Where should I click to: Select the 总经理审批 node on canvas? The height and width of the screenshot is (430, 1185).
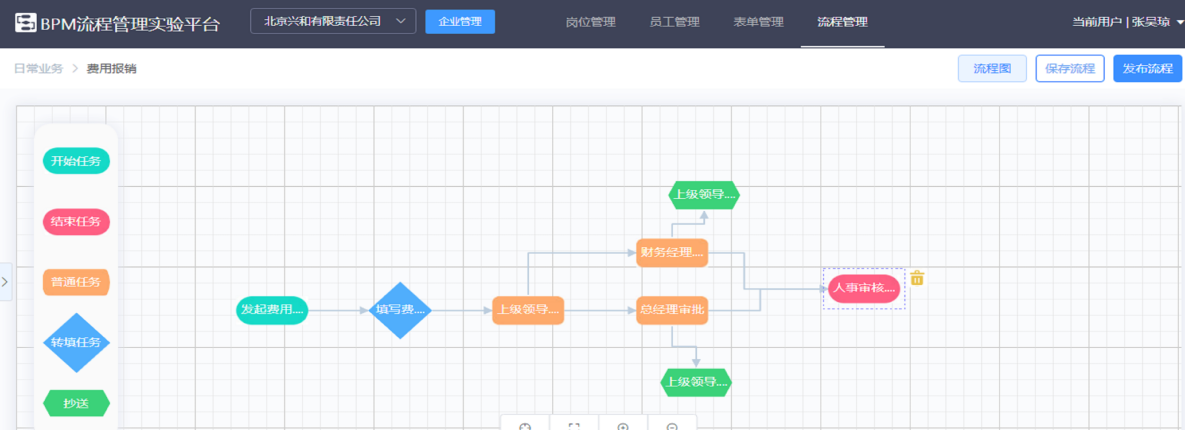(672, 310)
